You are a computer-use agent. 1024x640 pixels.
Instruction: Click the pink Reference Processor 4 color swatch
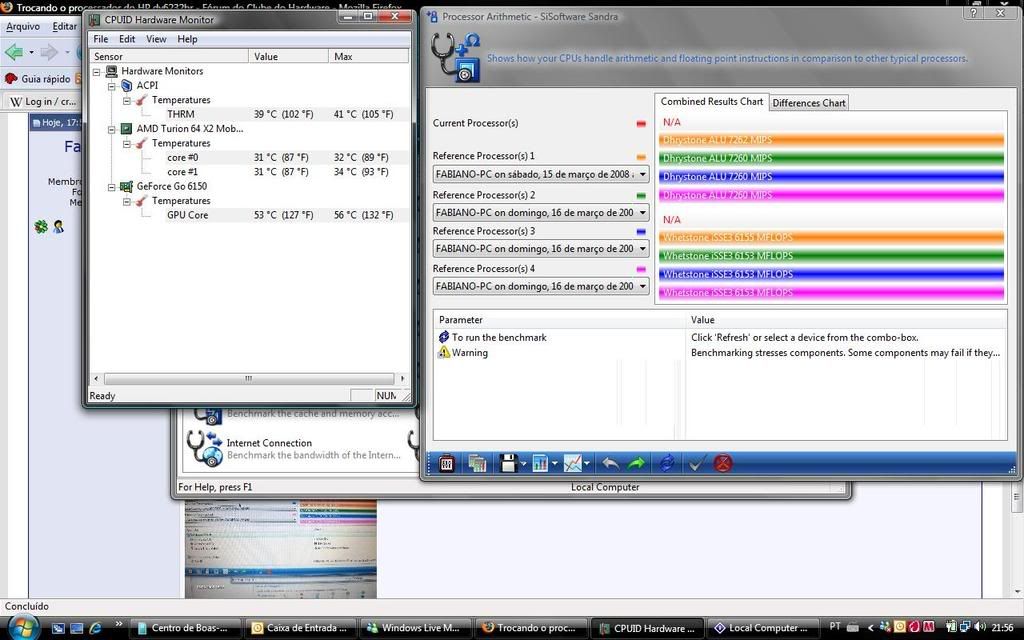(641, 269)
